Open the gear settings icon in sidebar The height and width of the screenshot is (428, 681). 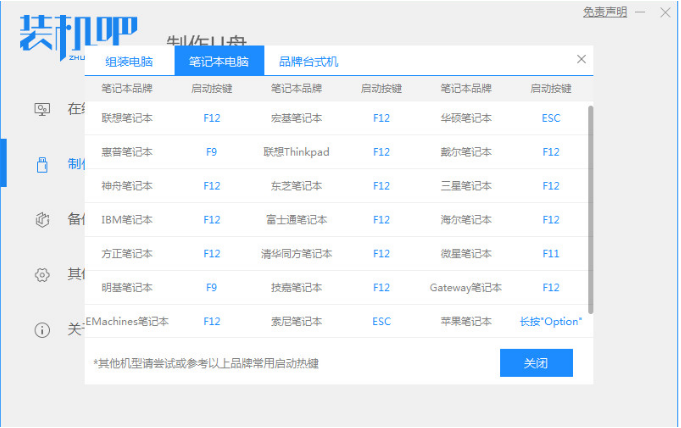42,274
